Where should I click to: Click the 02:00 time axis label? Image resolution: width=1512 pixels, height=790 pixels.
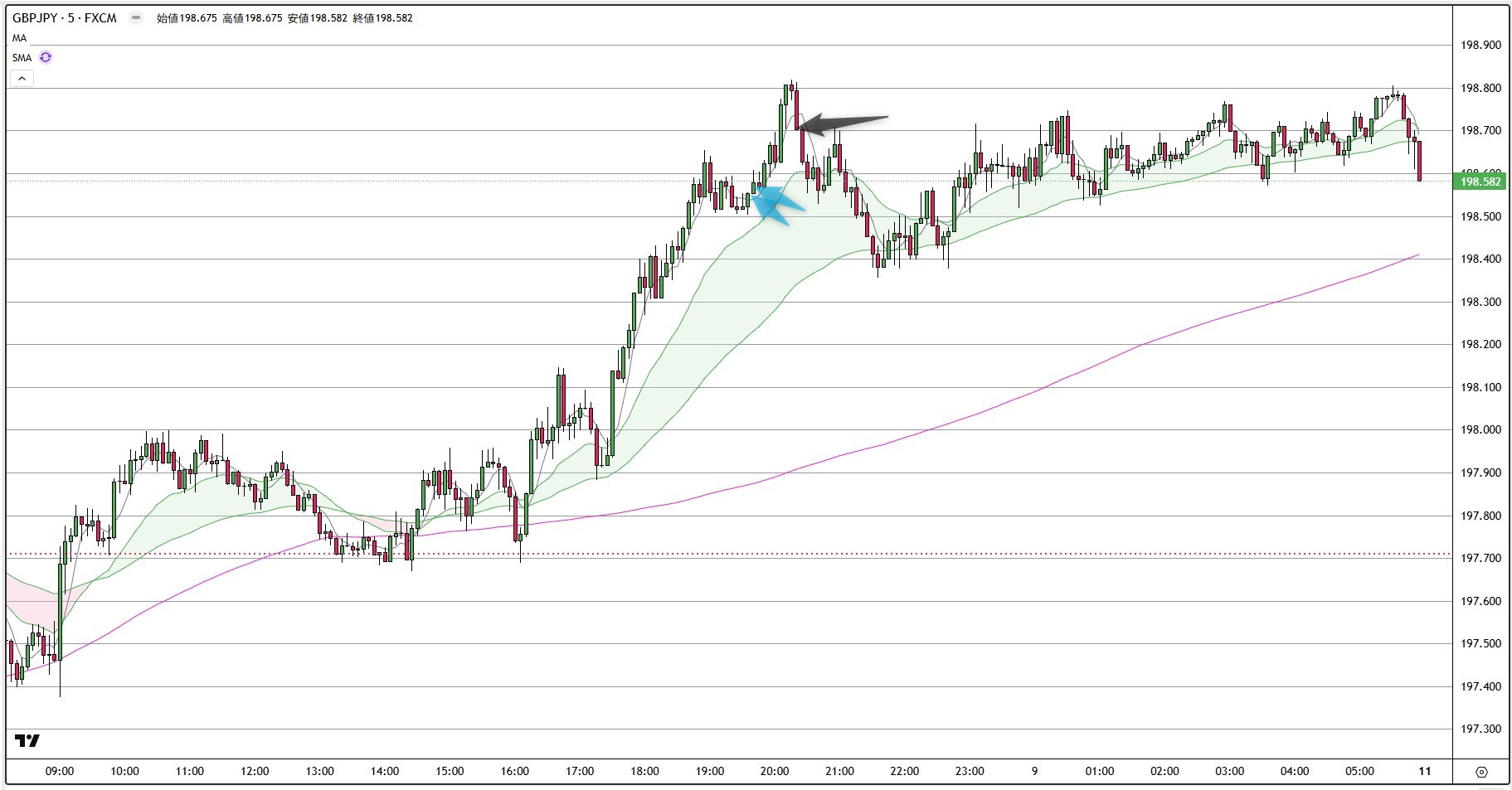[1164, 771]
